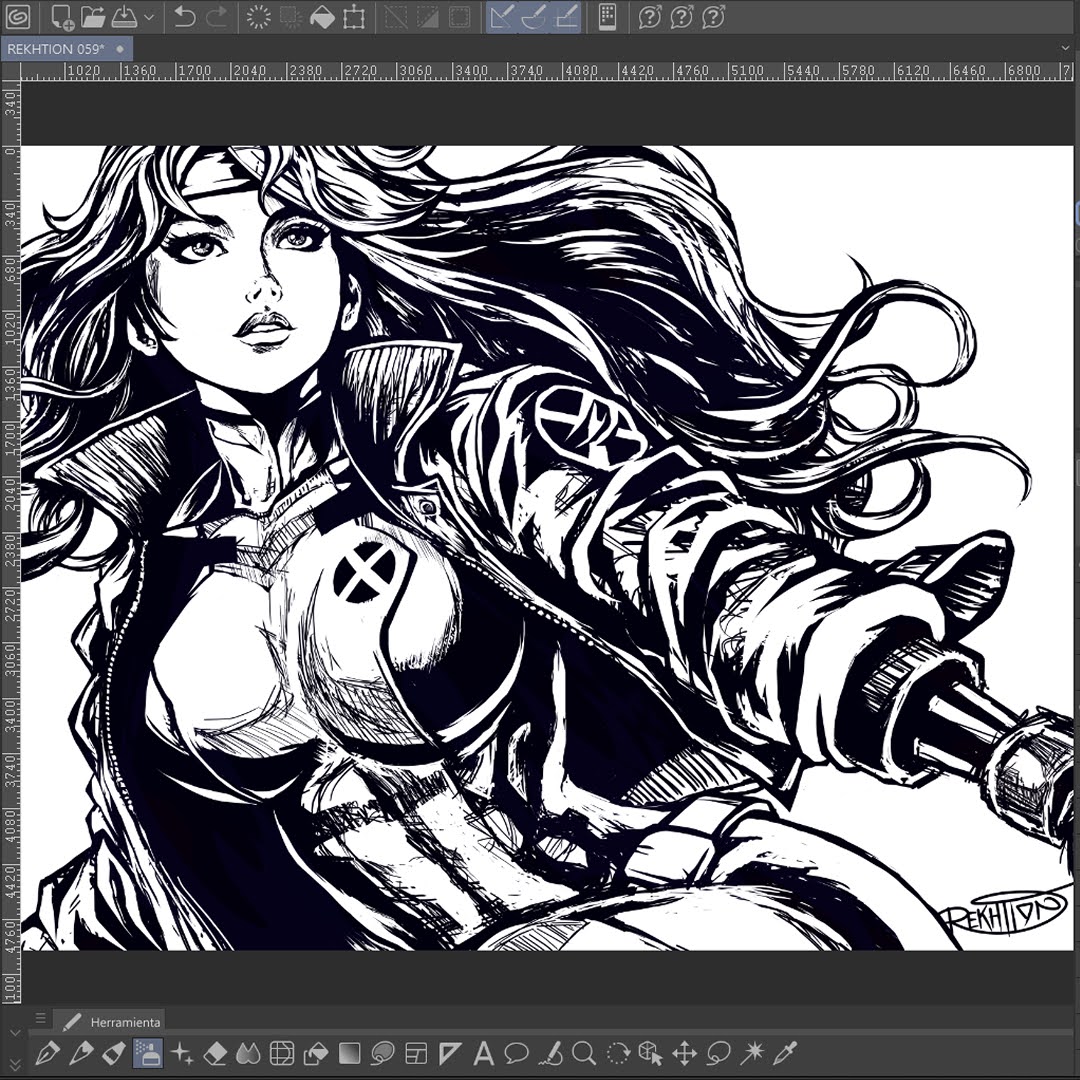Select the Pencil tool
This screenshot has height=1080, width=1080.
81,1053
